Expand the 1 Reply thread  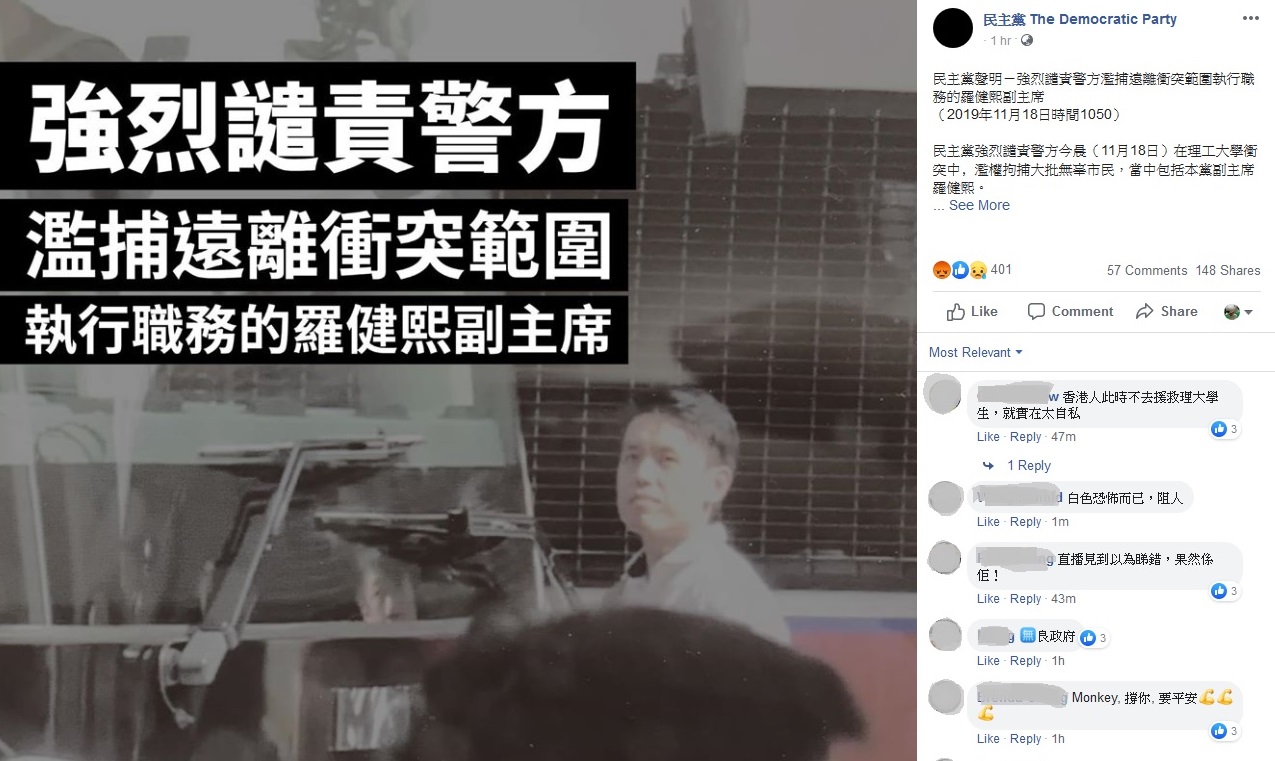coord(1018,466)
